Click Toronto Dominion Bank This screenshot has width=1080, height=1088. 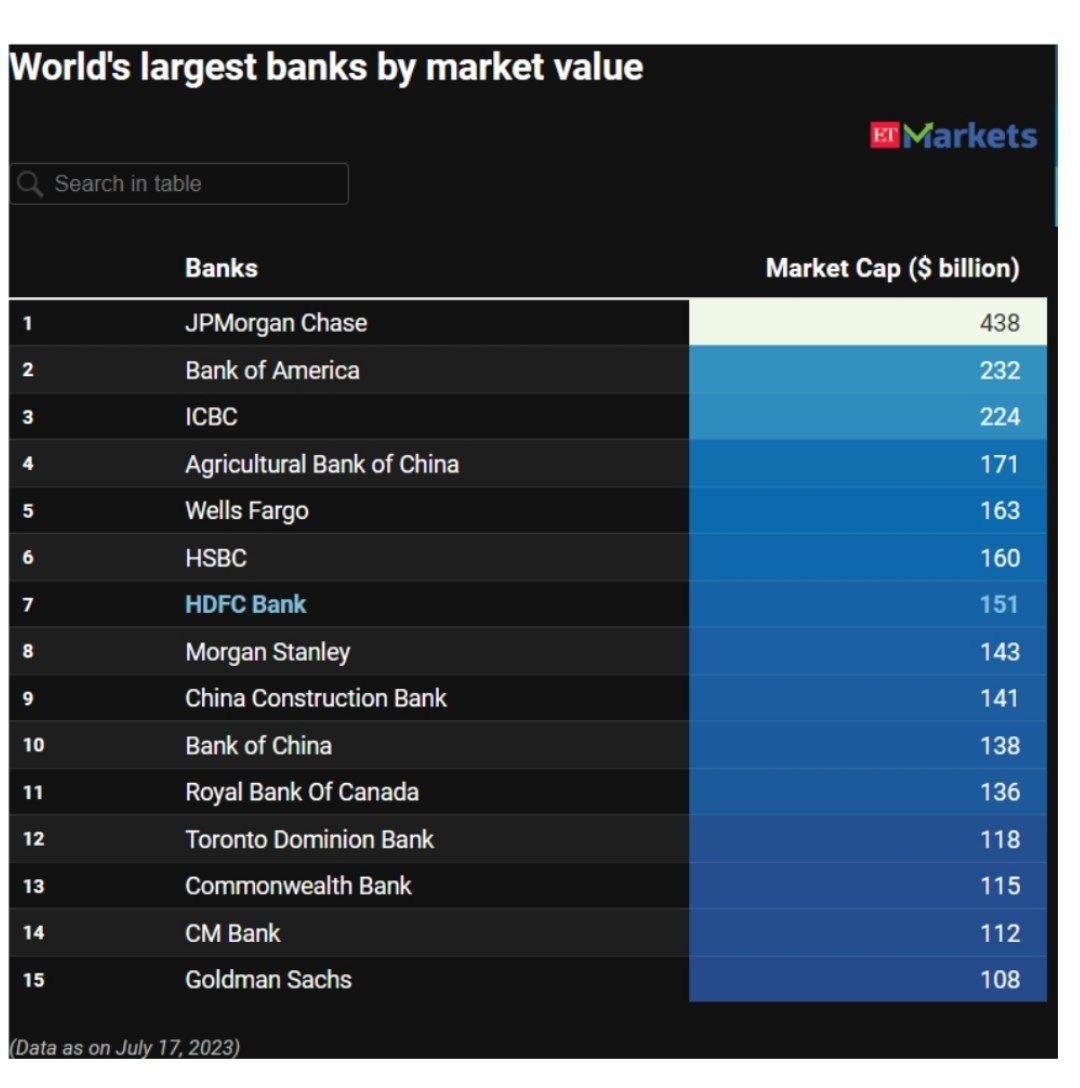[x=310, y=840]
